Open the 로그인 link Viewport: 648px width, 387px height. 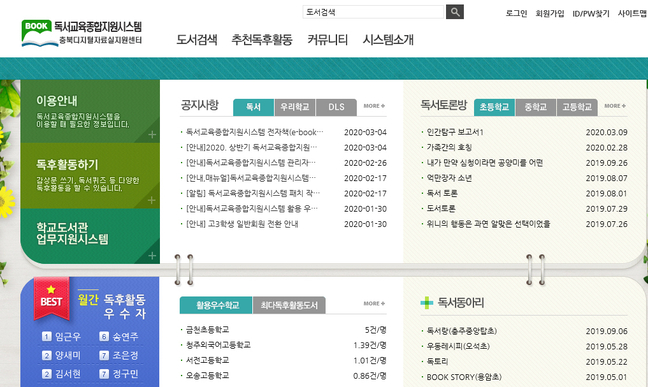516,13
